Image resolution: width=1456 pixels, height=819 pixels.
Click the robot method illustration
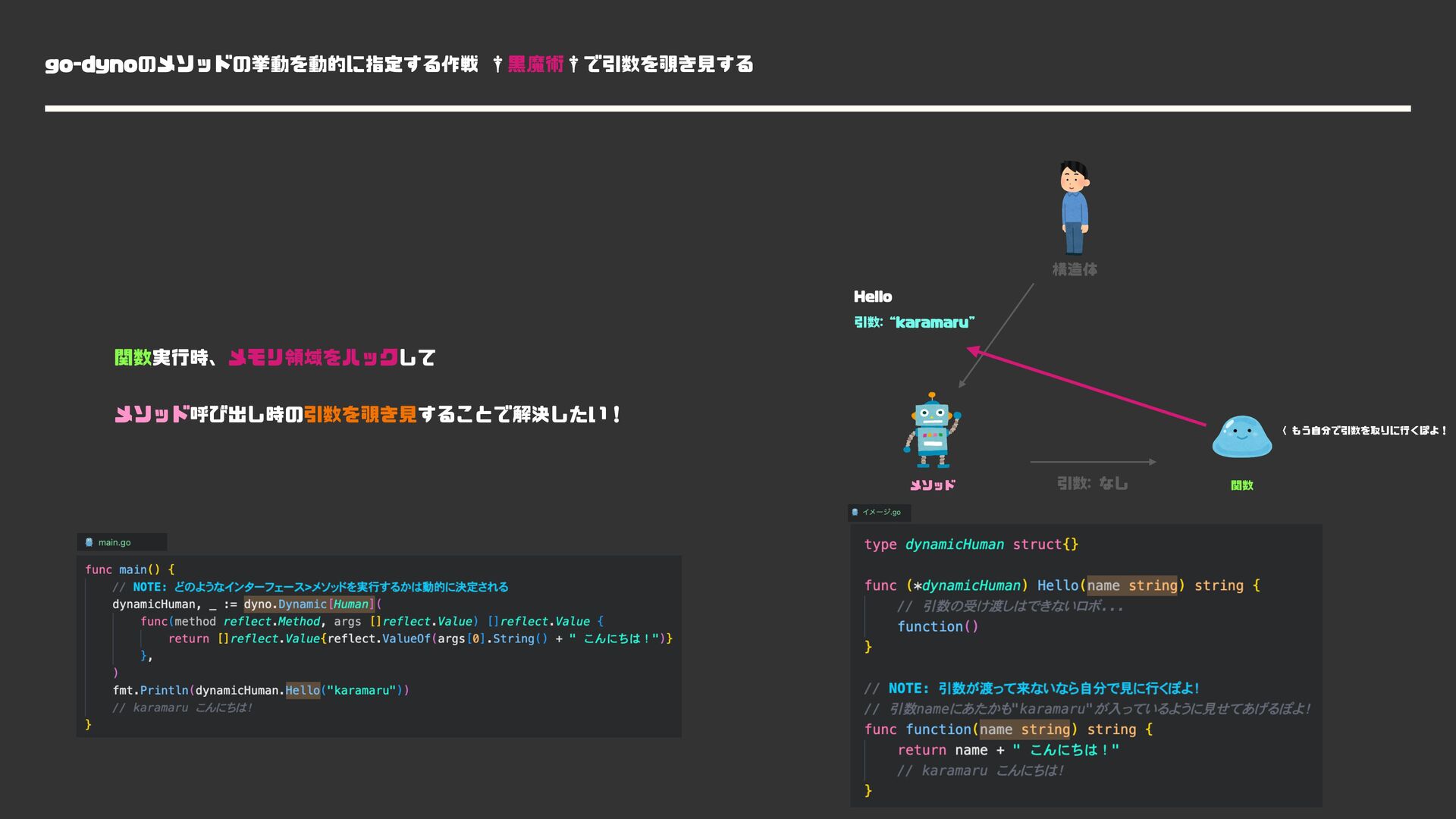pyautogui.click(x=932, y=430)
